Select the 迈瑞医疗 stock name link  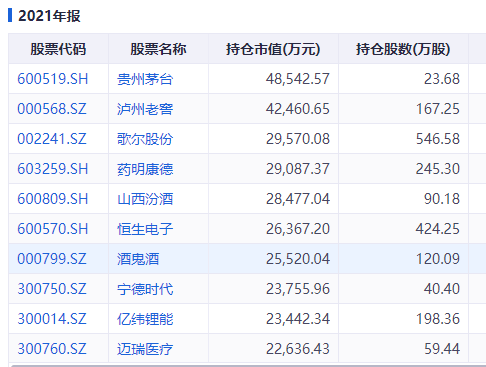pos(145,349)
